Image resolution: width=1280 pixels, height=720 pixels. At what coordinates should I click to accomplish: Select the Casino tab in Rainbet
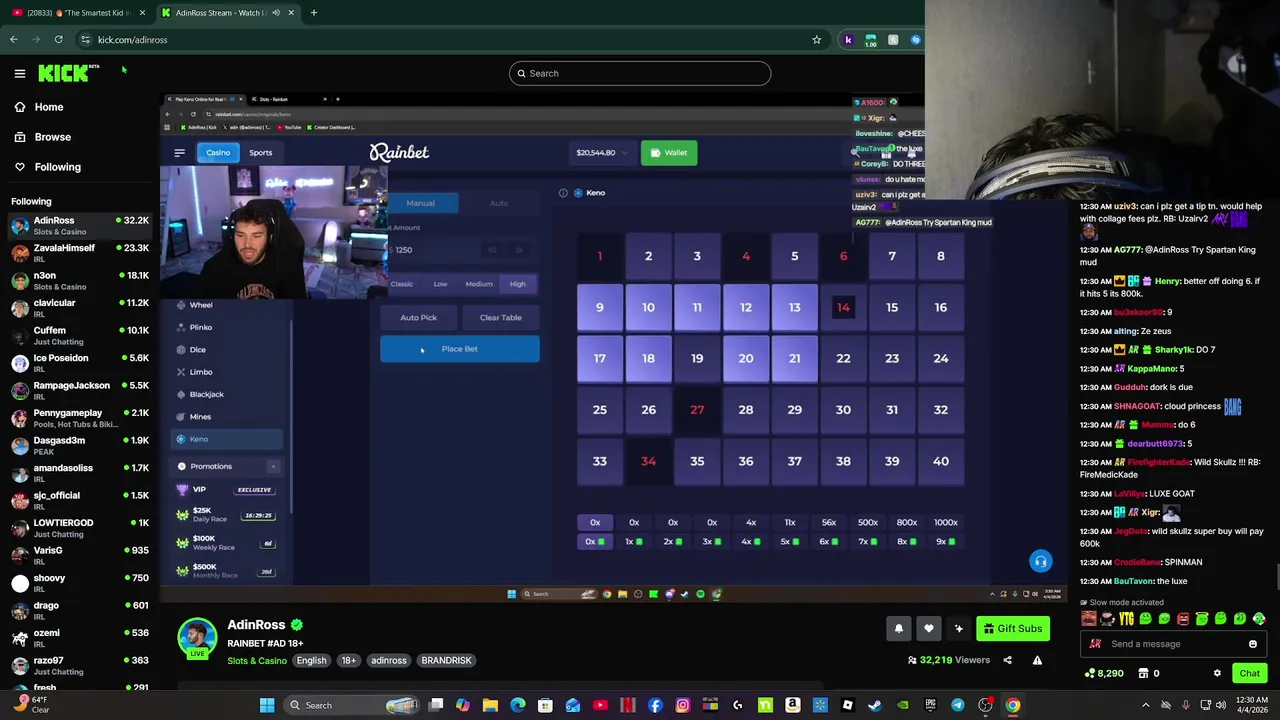point(218,153)
